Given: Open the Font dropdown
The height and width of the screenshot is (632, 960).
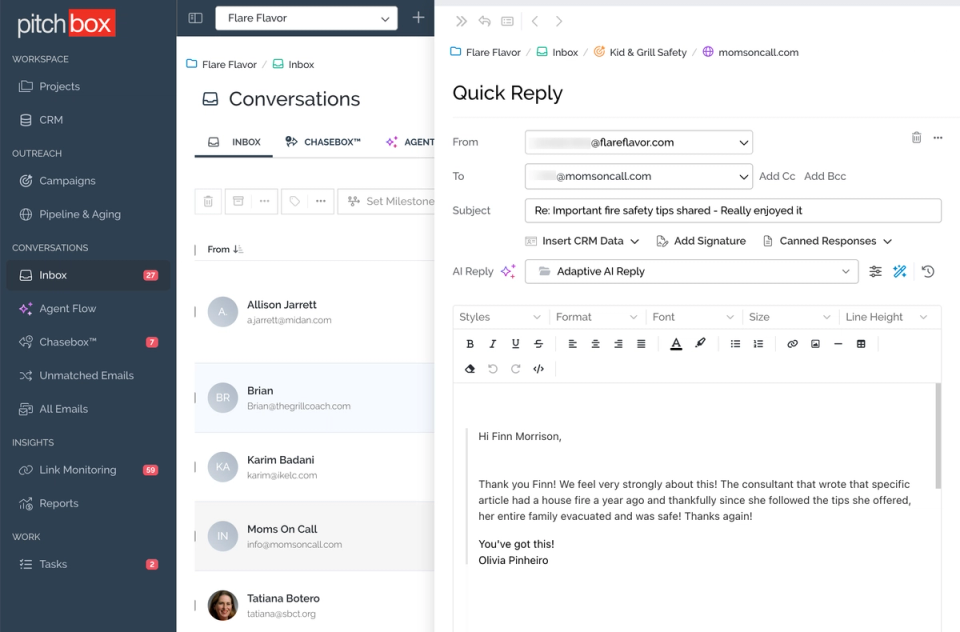Looking at the screenshot, I should point(693,317).
